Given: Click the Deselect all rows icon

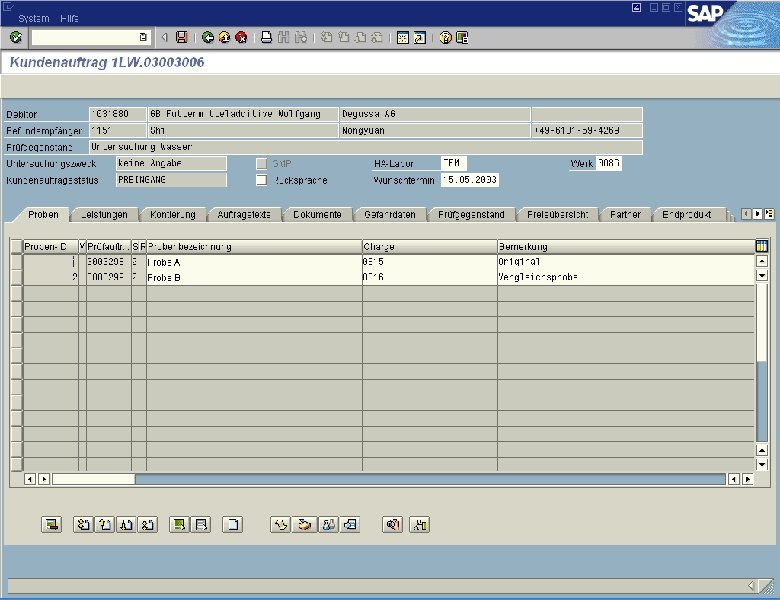Looking at the screenshot, I should click(201, 524).
